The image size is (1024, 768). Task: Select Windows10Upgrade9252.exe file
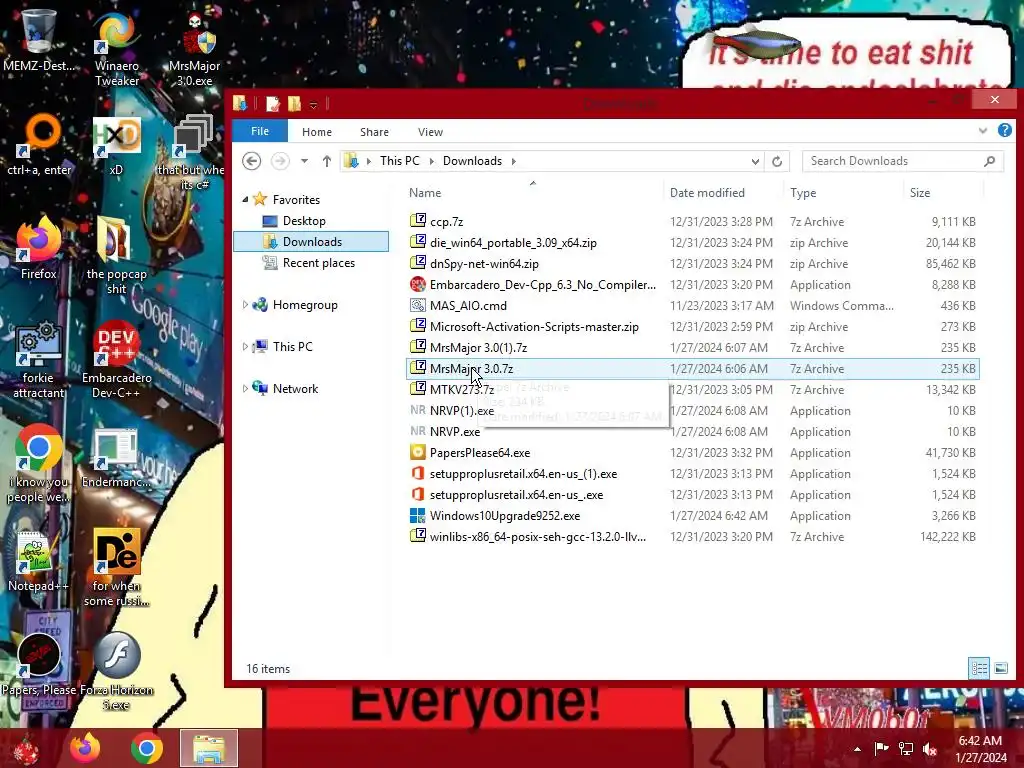click(692, 516)
